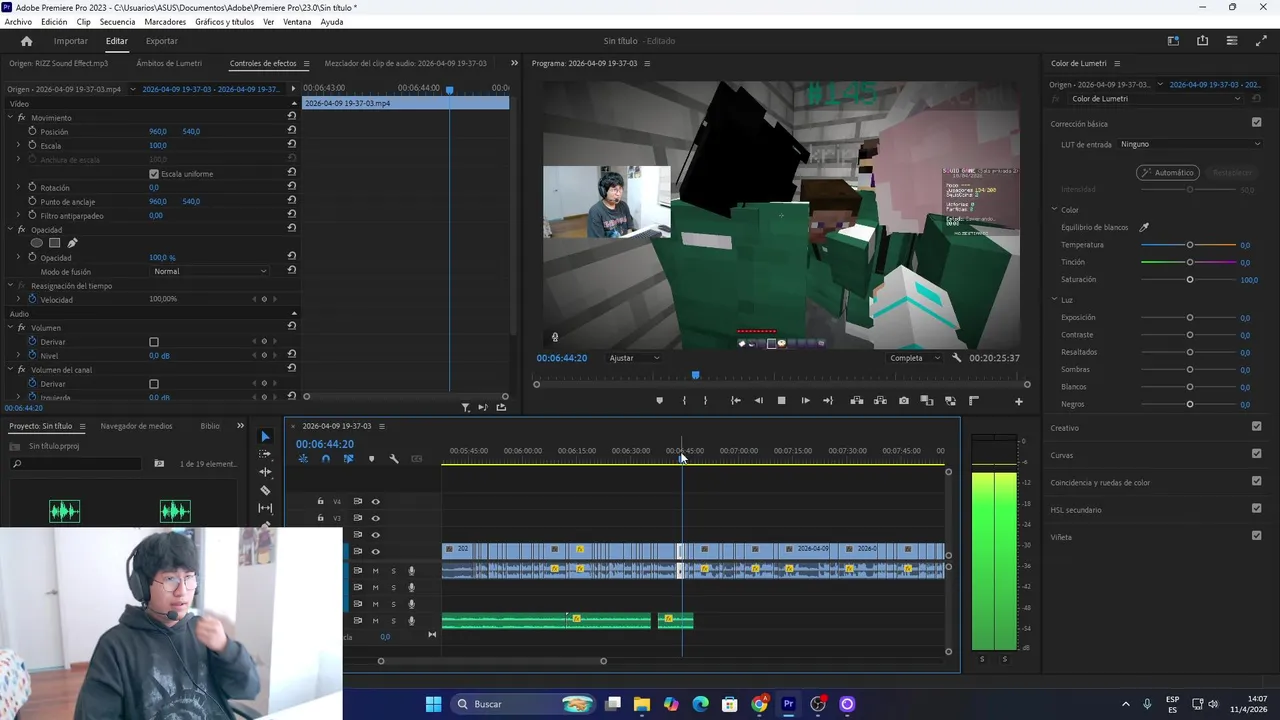Hide the V3 track output eye

[376, 518]
